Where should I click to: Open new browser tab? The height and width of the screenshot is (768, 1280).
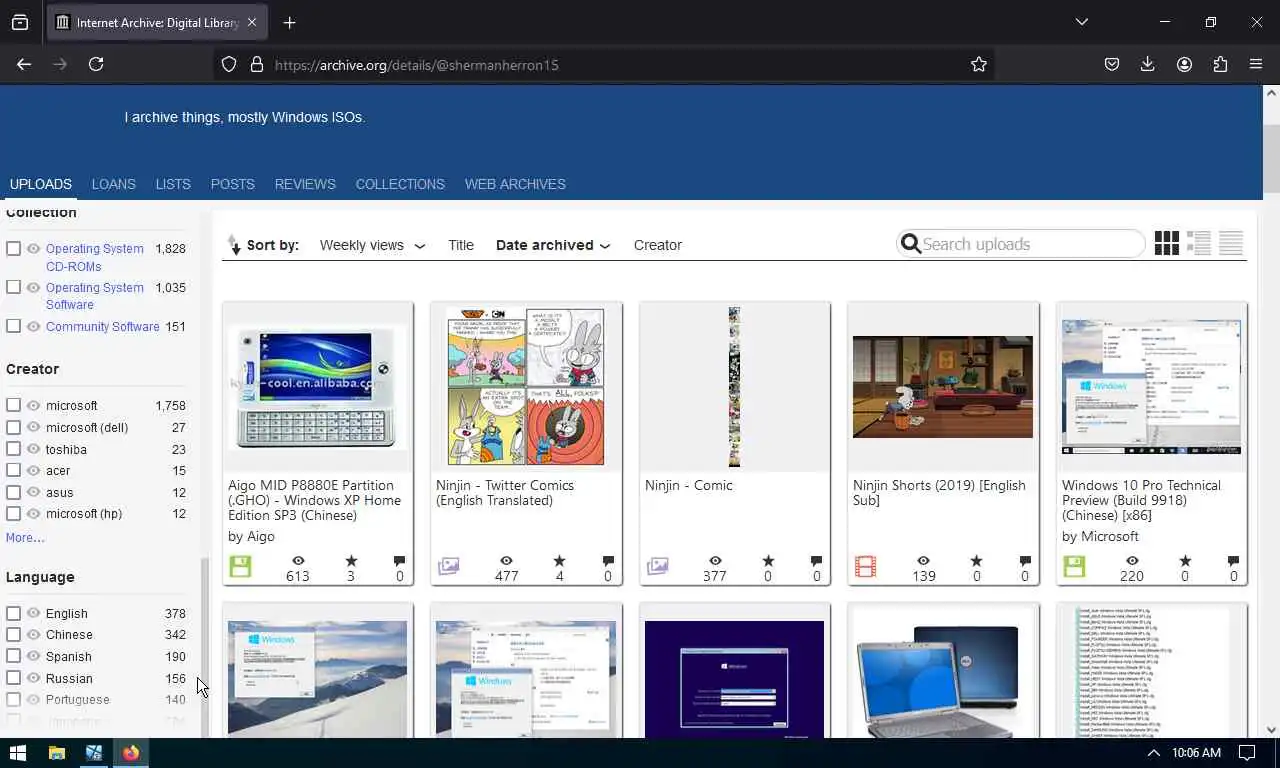(x=289, y=22)
